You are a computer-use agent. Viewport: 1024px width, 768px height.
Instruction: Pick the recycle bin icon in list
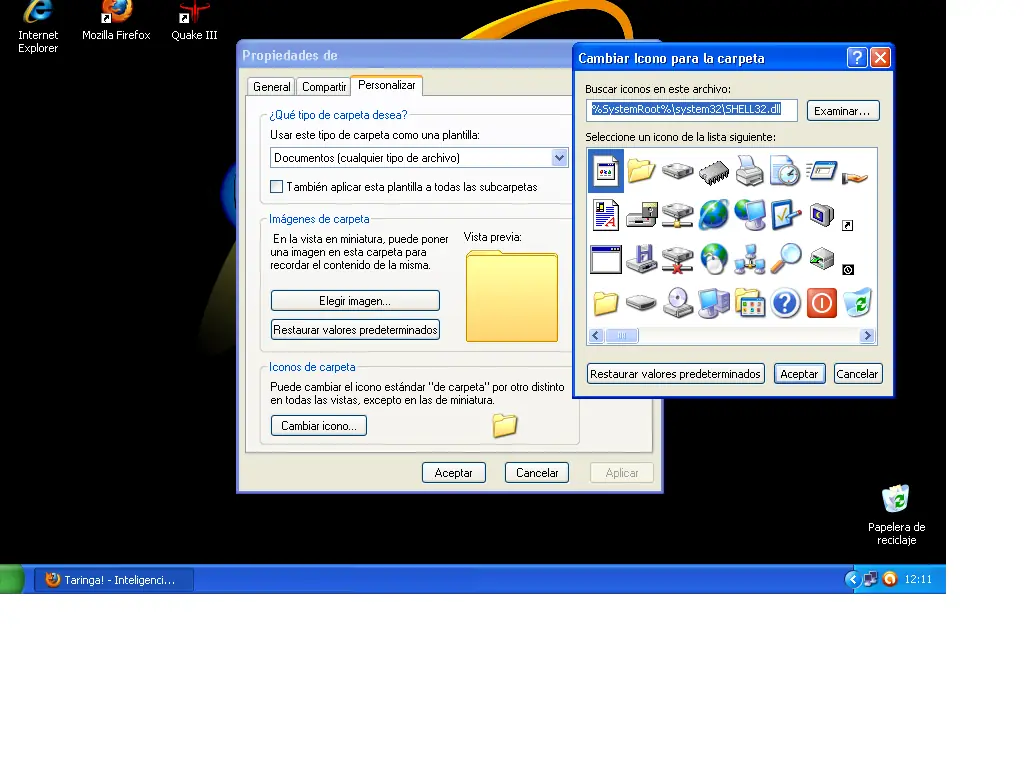857,303
